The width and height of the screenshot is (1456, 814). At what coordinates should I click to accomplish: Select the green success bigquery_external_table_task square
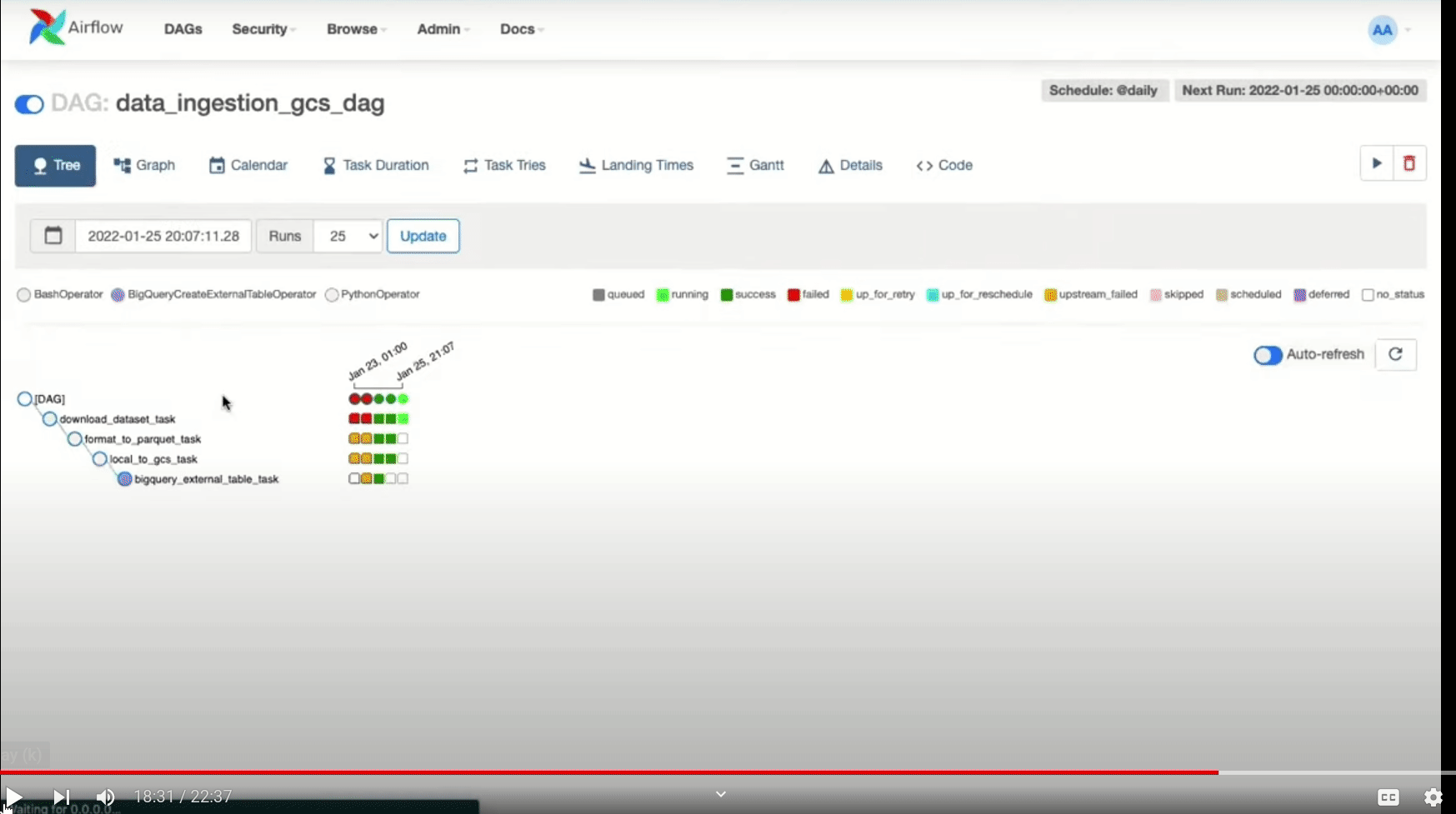click(x=379, y=479)
